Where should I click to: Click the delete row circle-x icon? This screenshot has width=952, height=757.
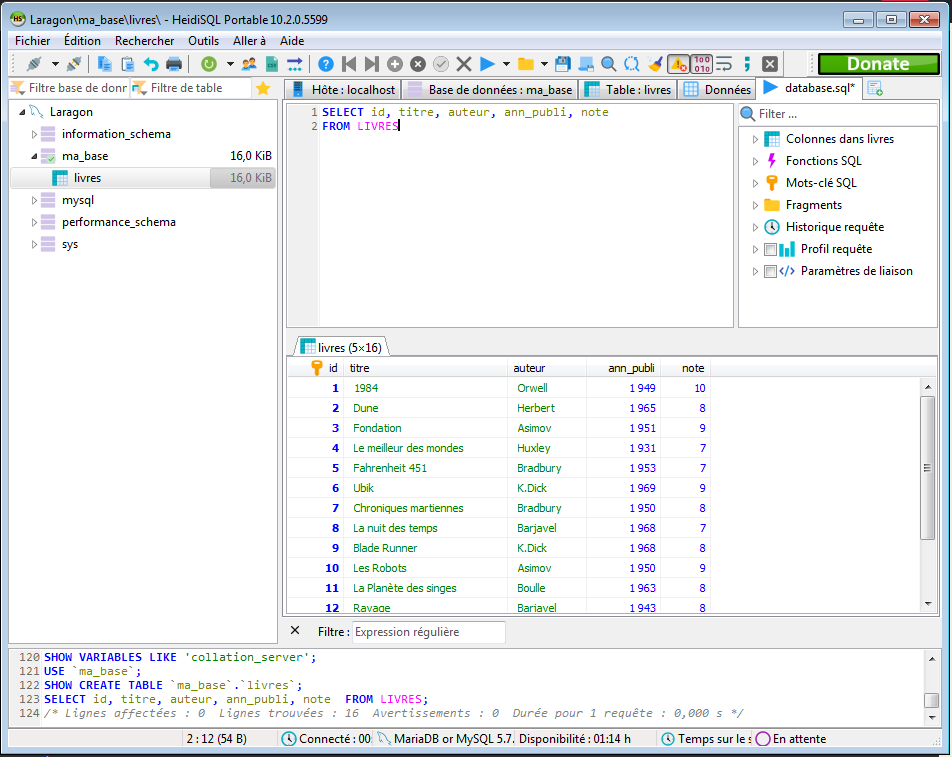(418, 64)
